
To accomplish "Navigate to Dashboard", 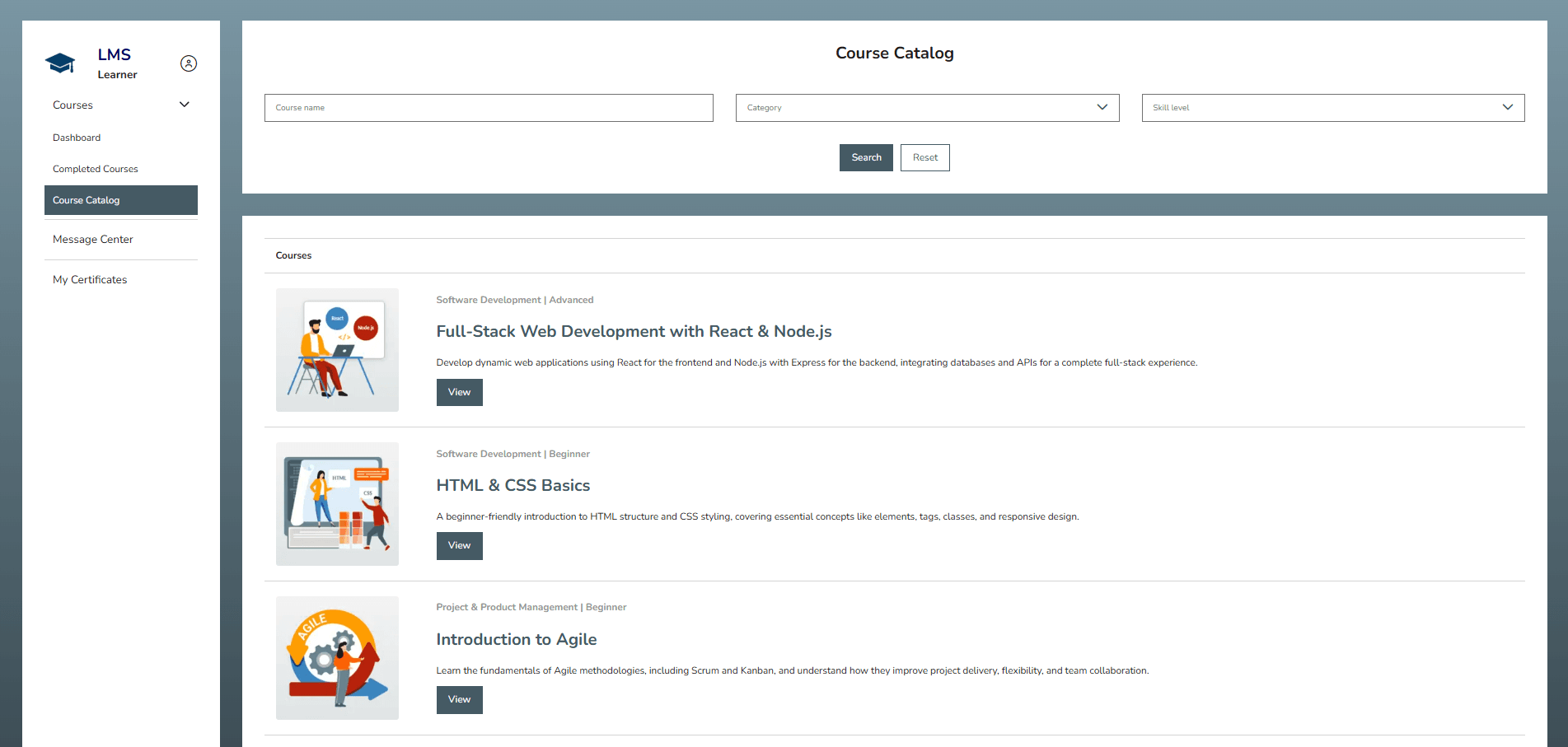I will click(x=77, y=138).
